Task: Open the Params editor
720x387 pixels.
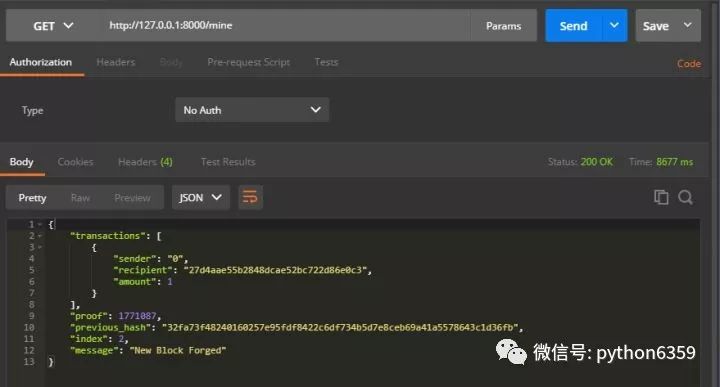Action: point(503,26)
